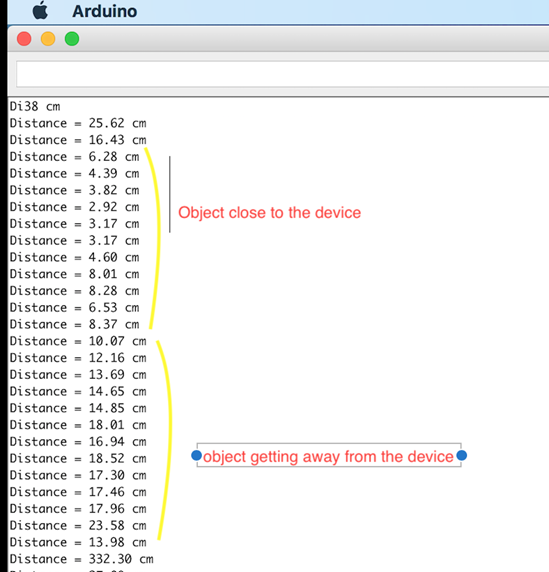
Task: Click the 'object getting away from the device' textbox
Action: (329, 456)
